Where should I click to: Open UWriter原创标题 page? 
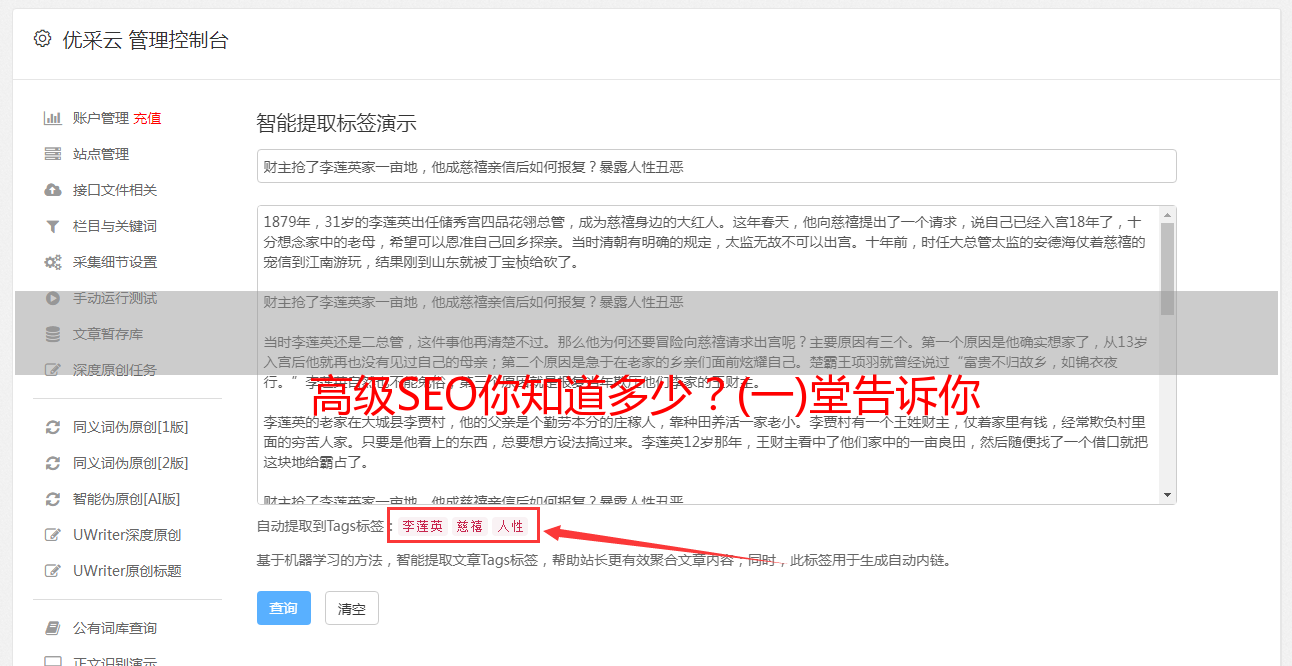pyautogui.click(x=127, y=571)
